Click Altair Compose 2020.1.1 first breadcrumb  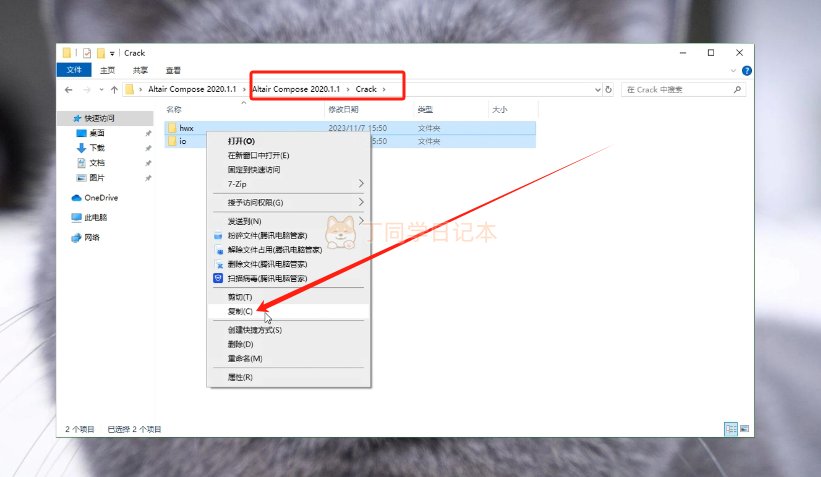[192, 90]
